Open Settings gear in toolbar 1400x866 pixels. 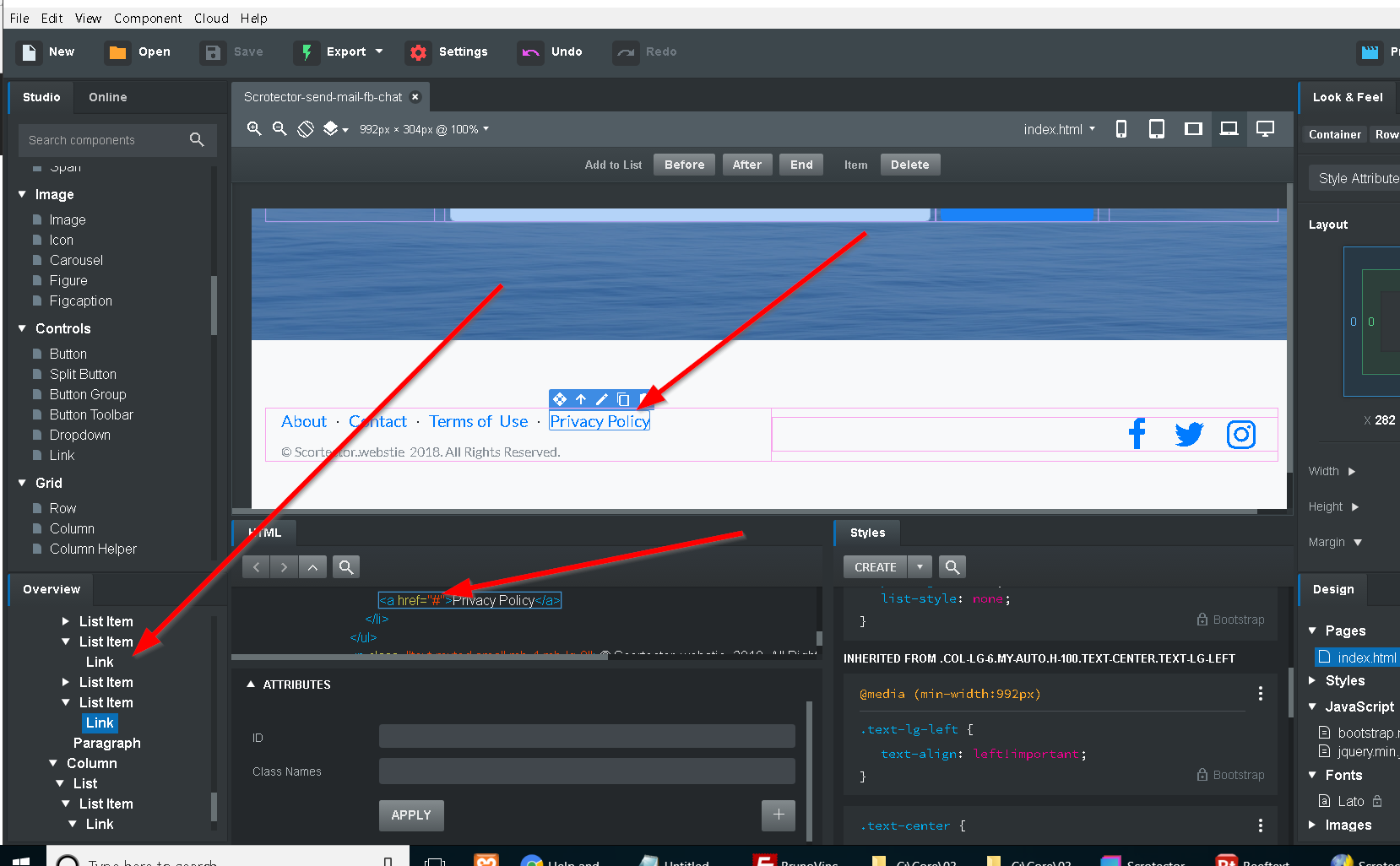pos(418,52)
